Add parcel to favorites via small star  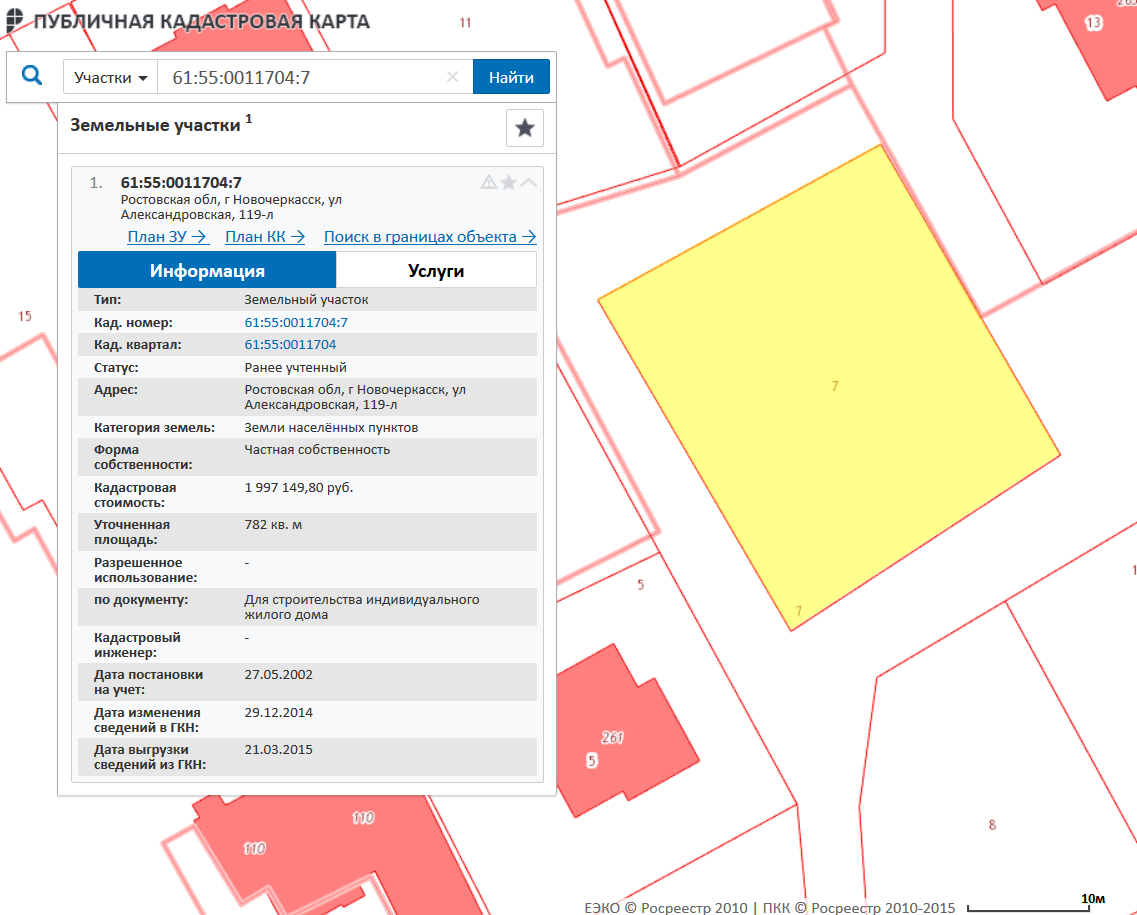click(508, 182)
